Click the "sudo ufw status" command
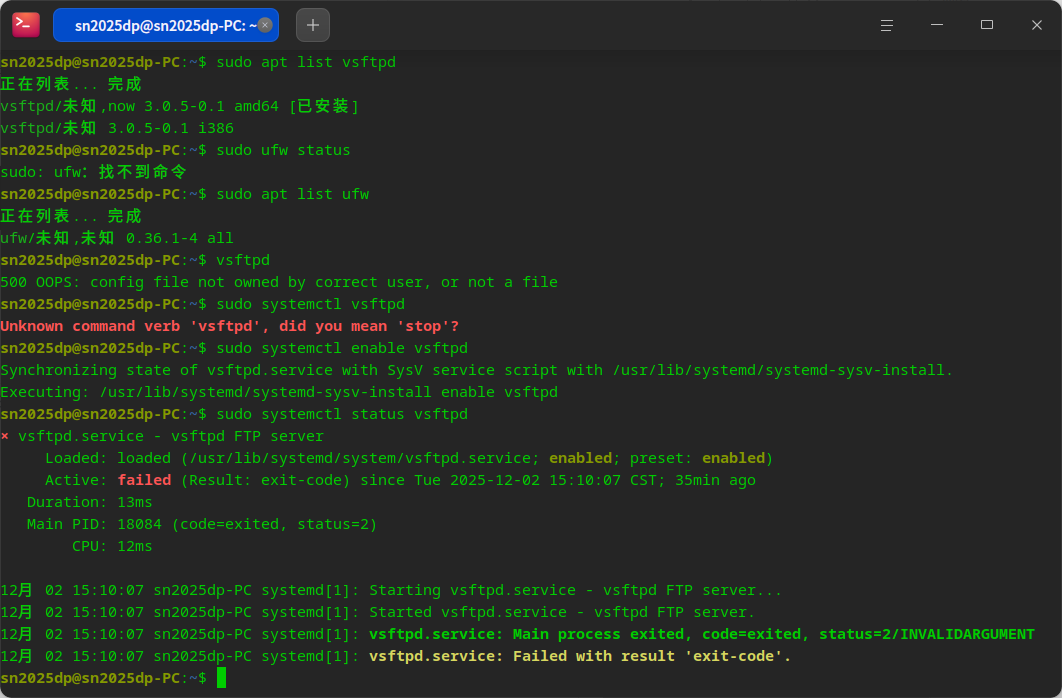The height and width of the screenshot is (698, 1062). (x=283, y=150)
